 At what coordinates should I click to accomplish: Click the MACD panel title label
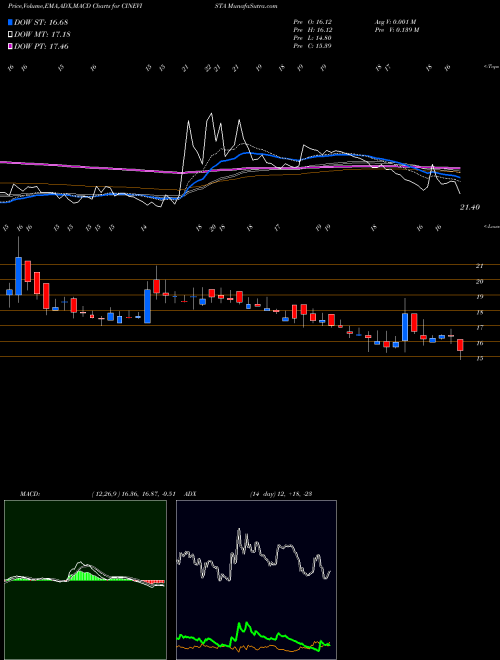coord(29,494)
